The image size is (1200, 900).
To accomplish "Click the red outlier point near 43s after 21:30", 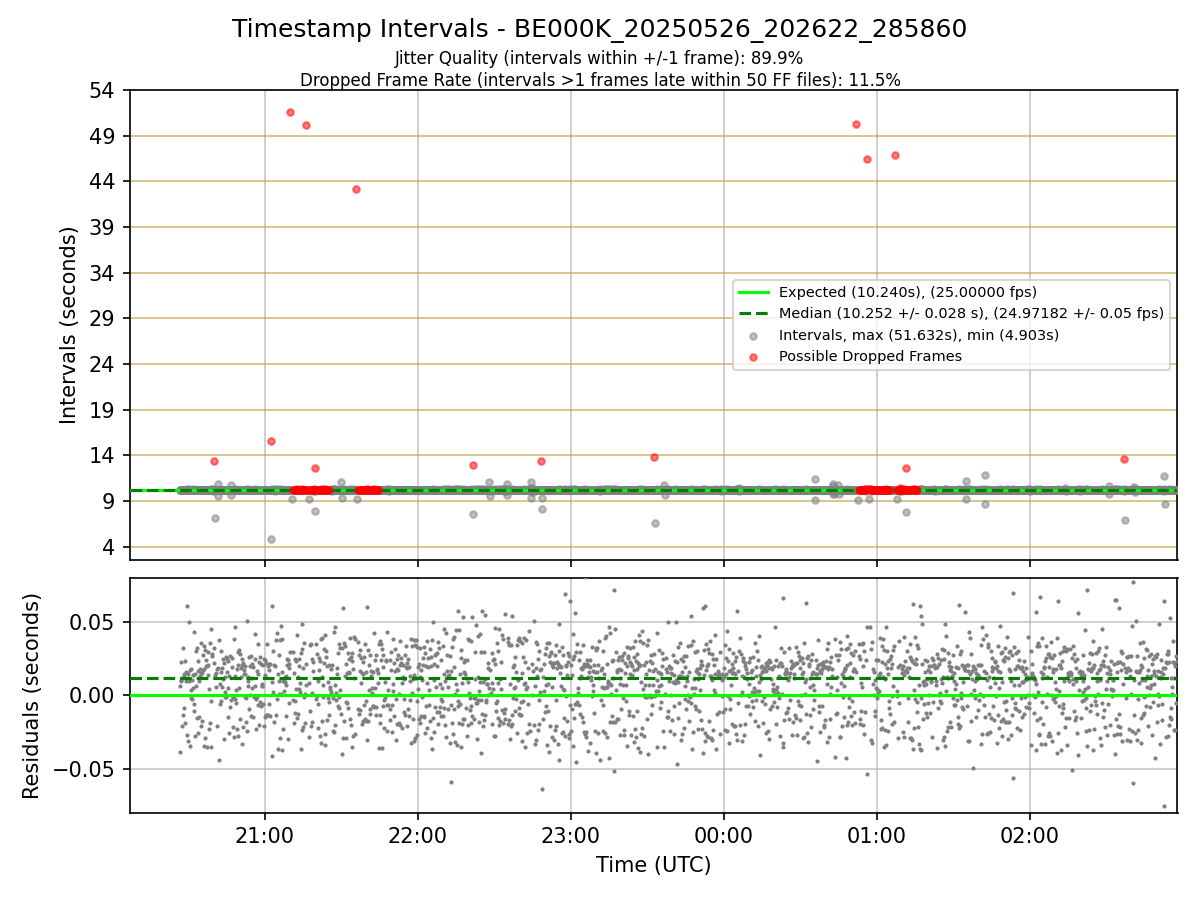I will [356, 189].
